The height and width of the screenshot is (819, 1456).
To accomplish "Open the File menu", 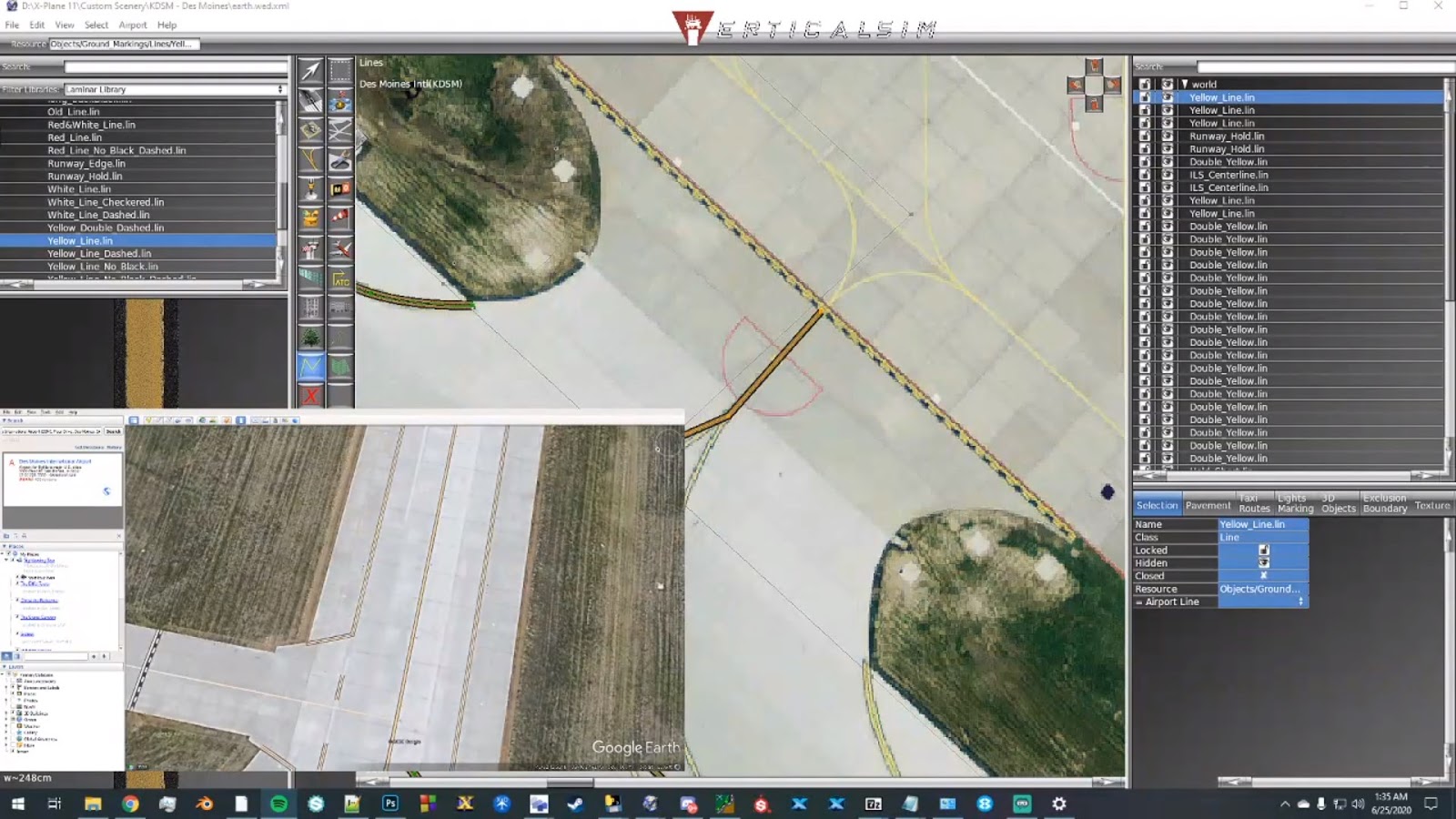I will [x=12, y=25].
